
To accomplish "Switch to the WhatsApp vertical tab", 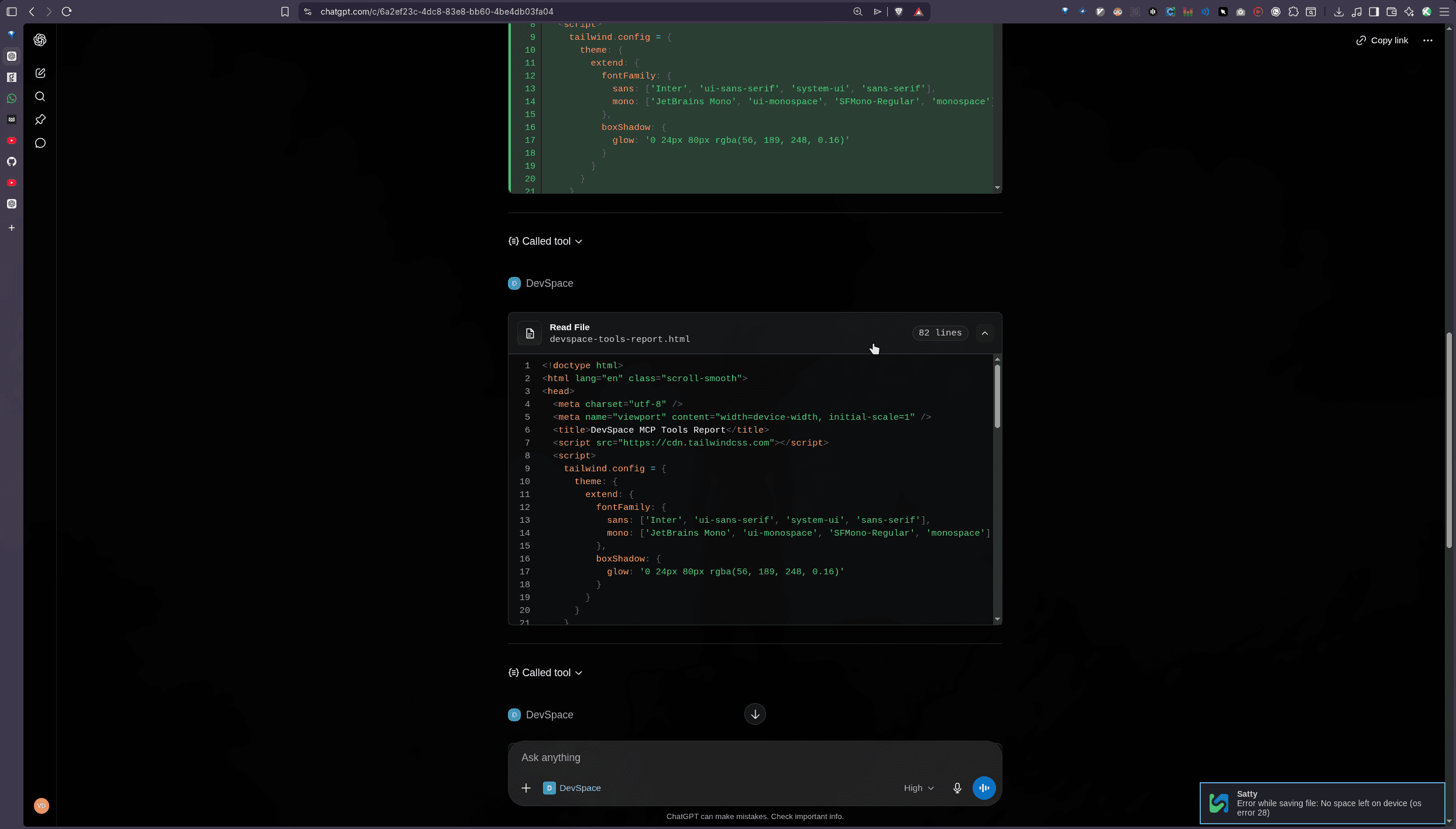I will pyautogui.click(x=12, y=98).
